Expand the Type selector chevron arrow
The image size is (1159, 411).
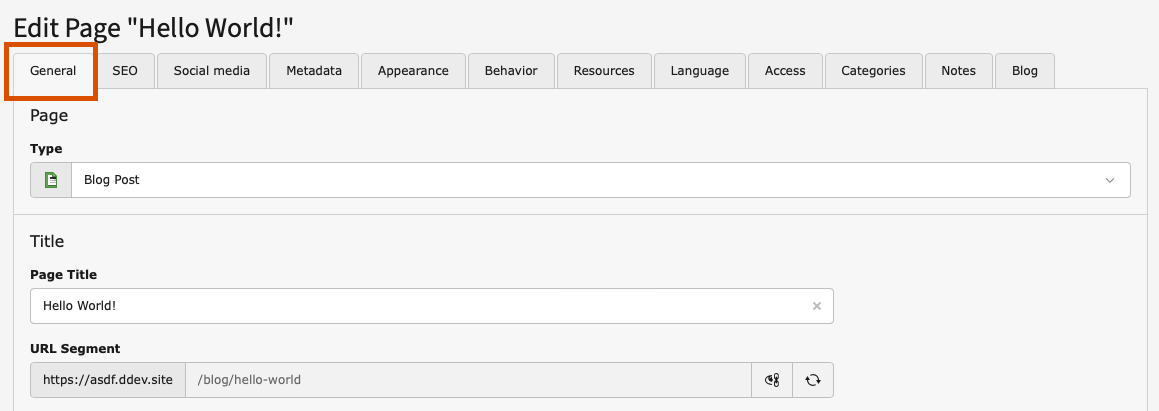[x=1109, y=180]
